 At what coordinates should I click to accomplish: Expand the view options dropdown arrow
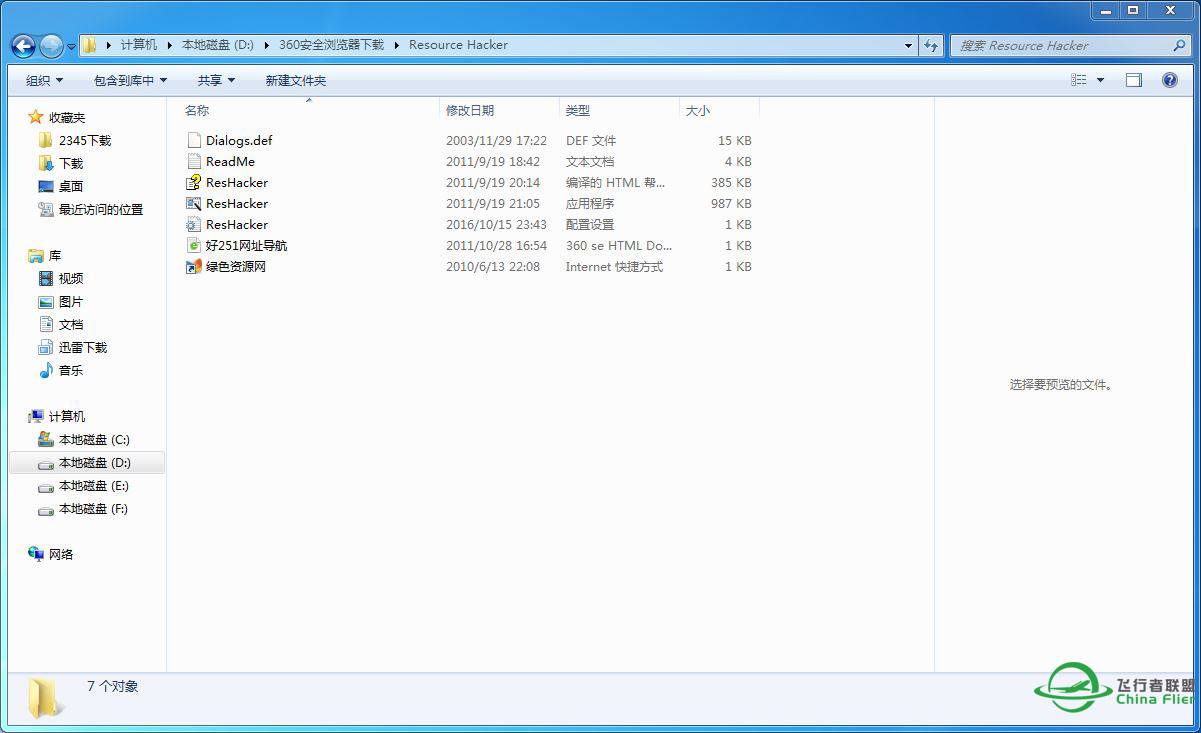tap(1100, 80)
